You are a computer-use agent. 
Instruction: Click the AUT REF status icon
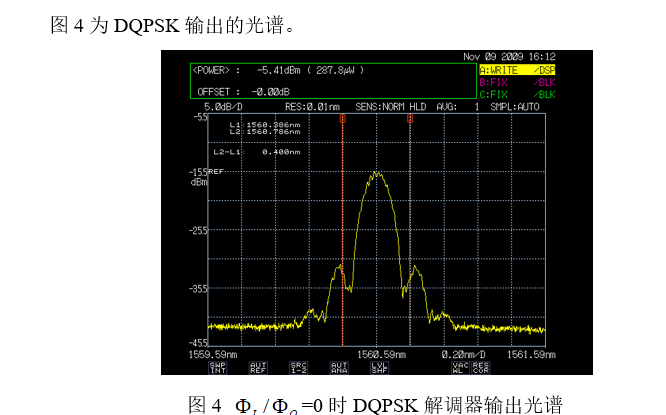click(x=258, y=368)
